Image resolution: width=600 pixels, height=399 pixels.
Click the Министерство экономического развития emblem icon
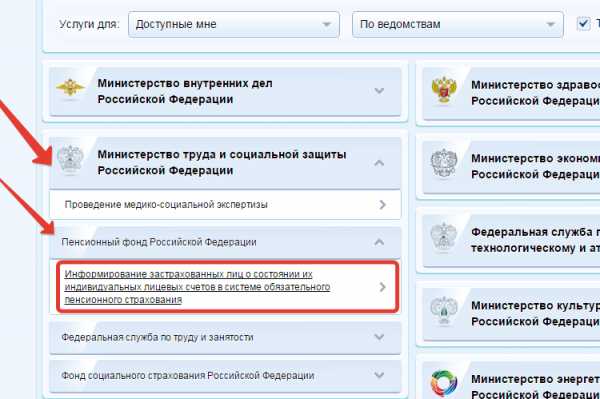(x=443, y=163)
